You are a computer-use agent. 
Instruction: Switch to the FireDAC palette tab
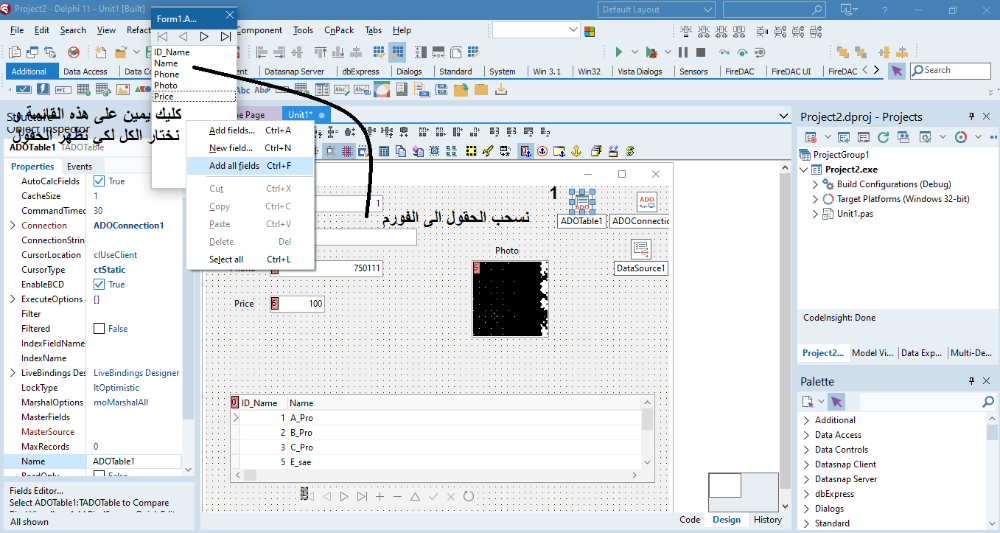pos(739,71)
